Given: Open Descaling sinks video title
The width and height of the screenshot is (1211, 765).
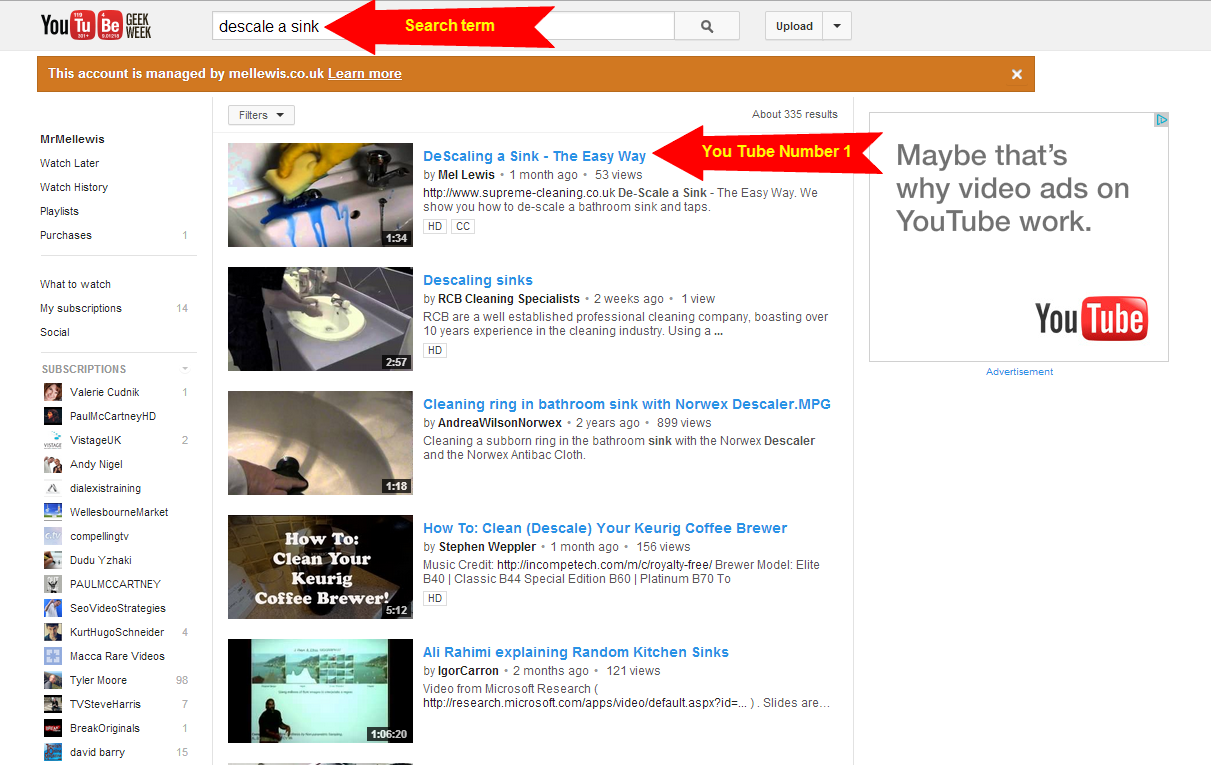Looking at the screenshot, I should click(x=478, y=280).
